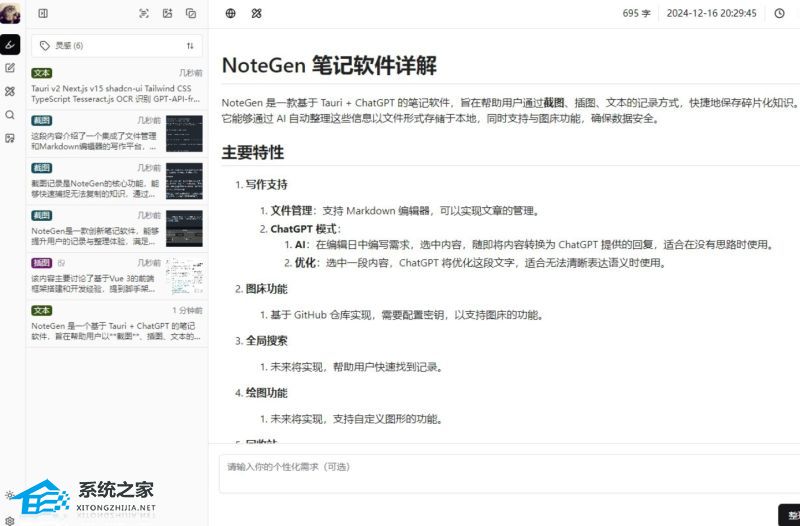Viewport: 800px width, 526px height.
Task: Click the tag icon beside 灵感
Action: pyautogui.click(x=44, y=46)
